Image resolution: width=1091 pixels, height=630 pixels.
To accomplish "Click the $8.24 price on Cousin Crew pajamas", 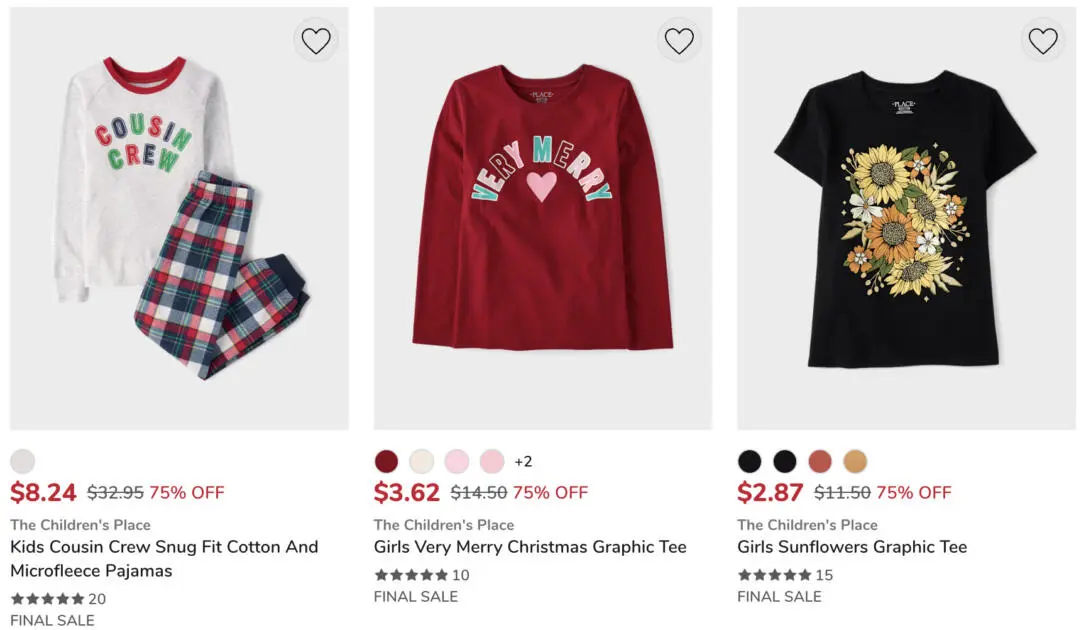I will pos(43,492).
